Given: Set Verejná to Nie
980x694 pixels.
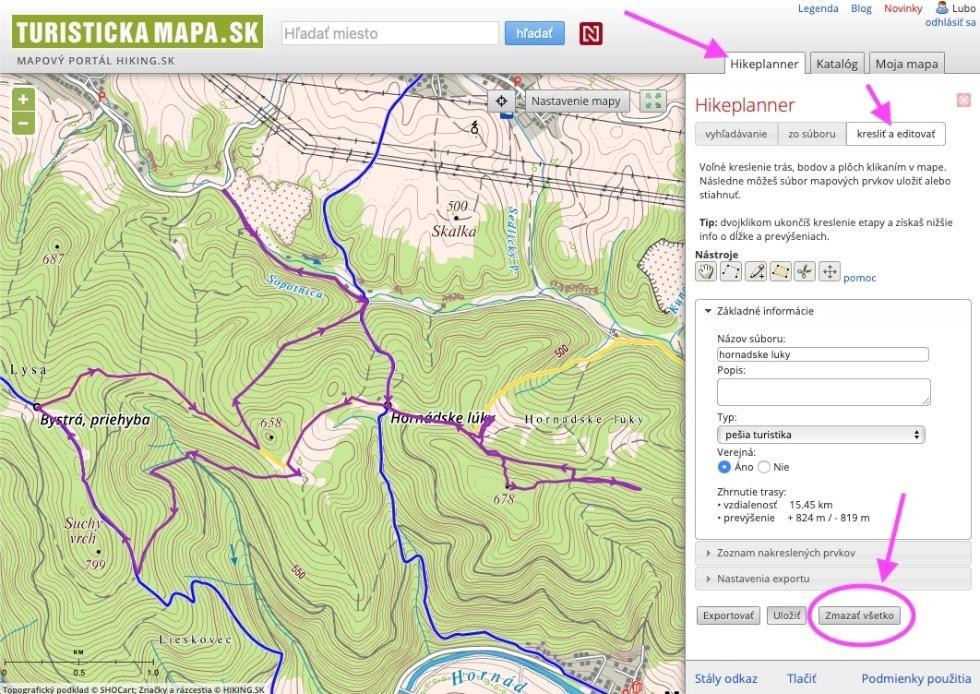Looking at the screenshot, I should tap(765, 466).
